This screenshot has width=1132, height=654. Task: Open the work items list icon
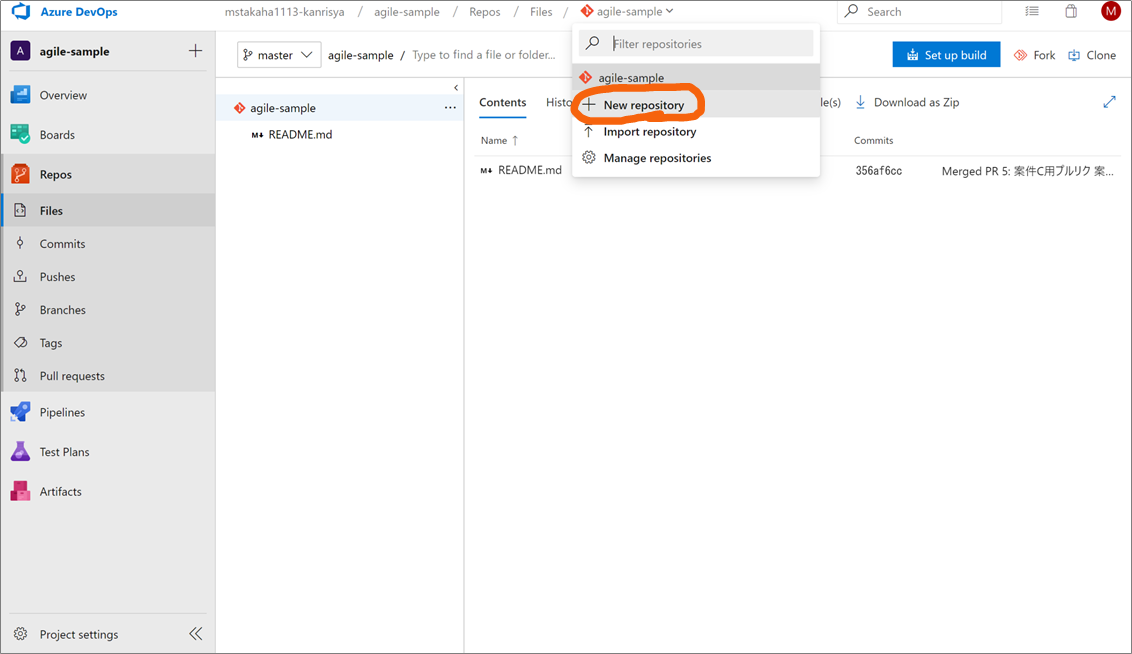coord(1032,12)
